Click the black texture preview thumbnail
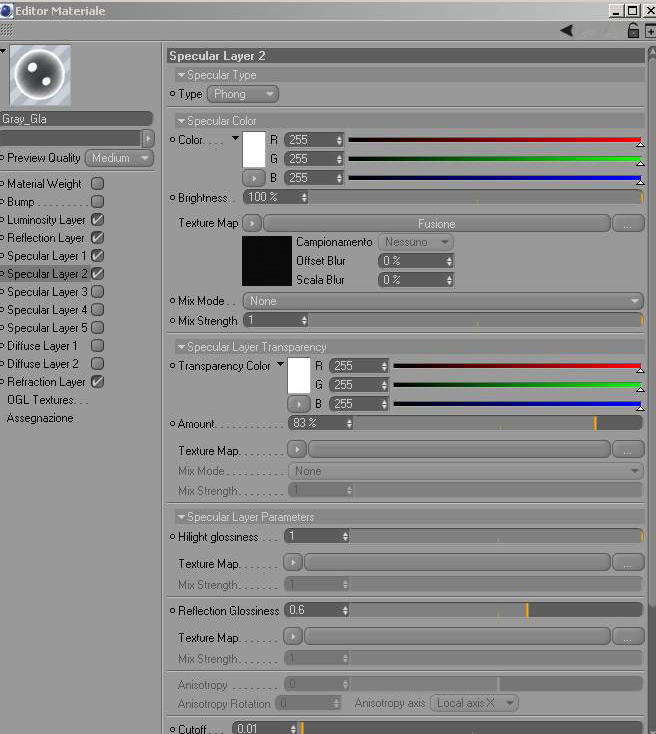Image resolution: width=656 pixels, height=734 pixels. click(x=266, y=261)
